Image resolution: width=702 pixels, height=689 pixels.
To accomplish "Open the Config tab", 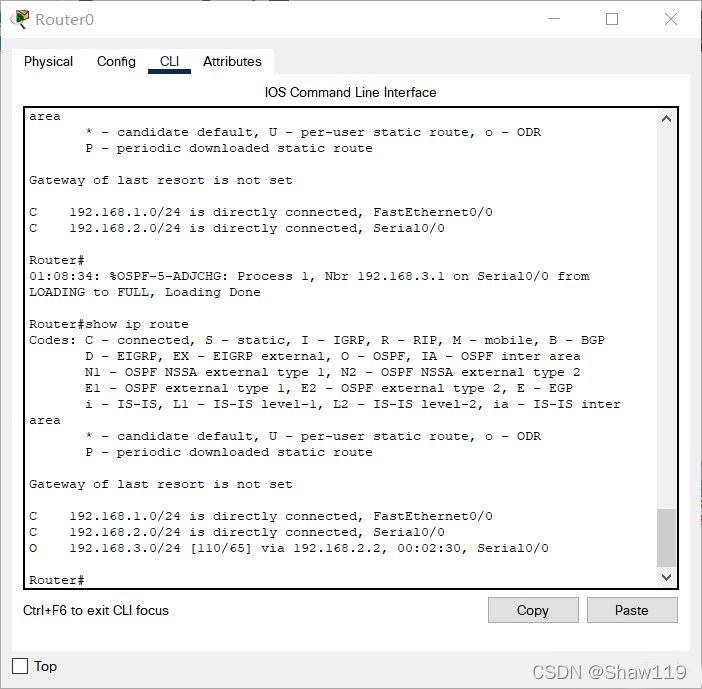I will click(116, 61).
